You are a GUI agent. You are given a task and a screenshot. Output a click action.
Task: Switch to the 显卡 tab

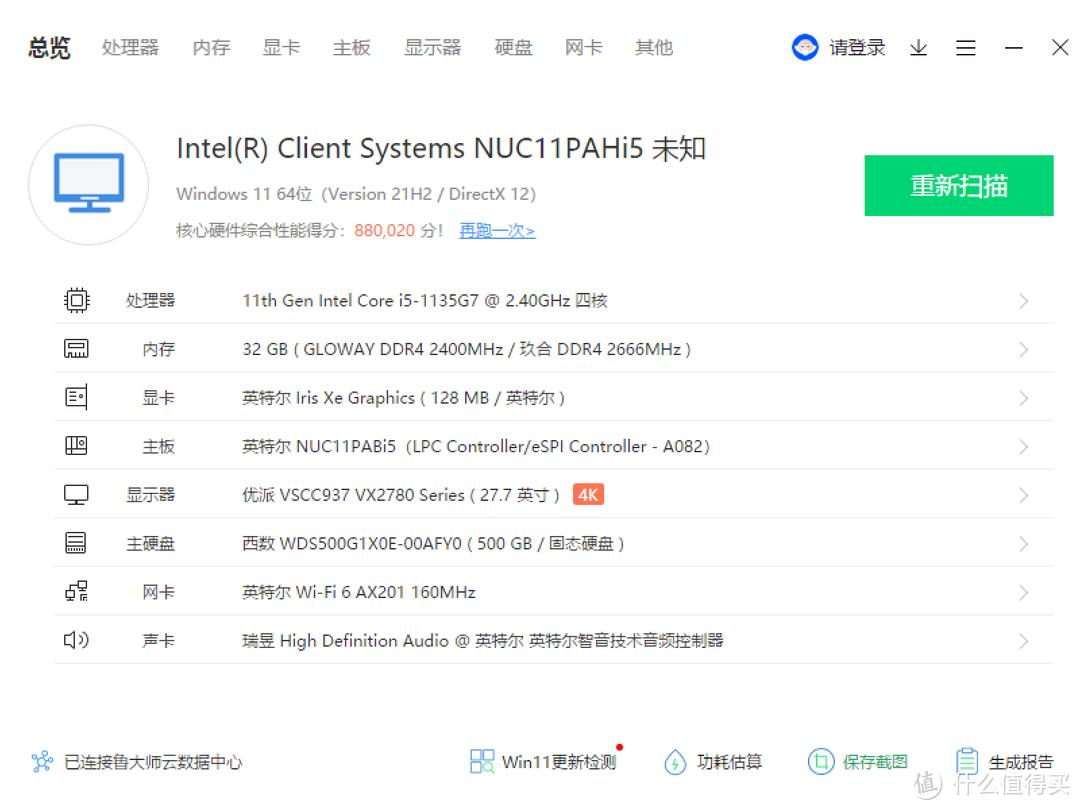pyautogui.click(x=281, y=47)
